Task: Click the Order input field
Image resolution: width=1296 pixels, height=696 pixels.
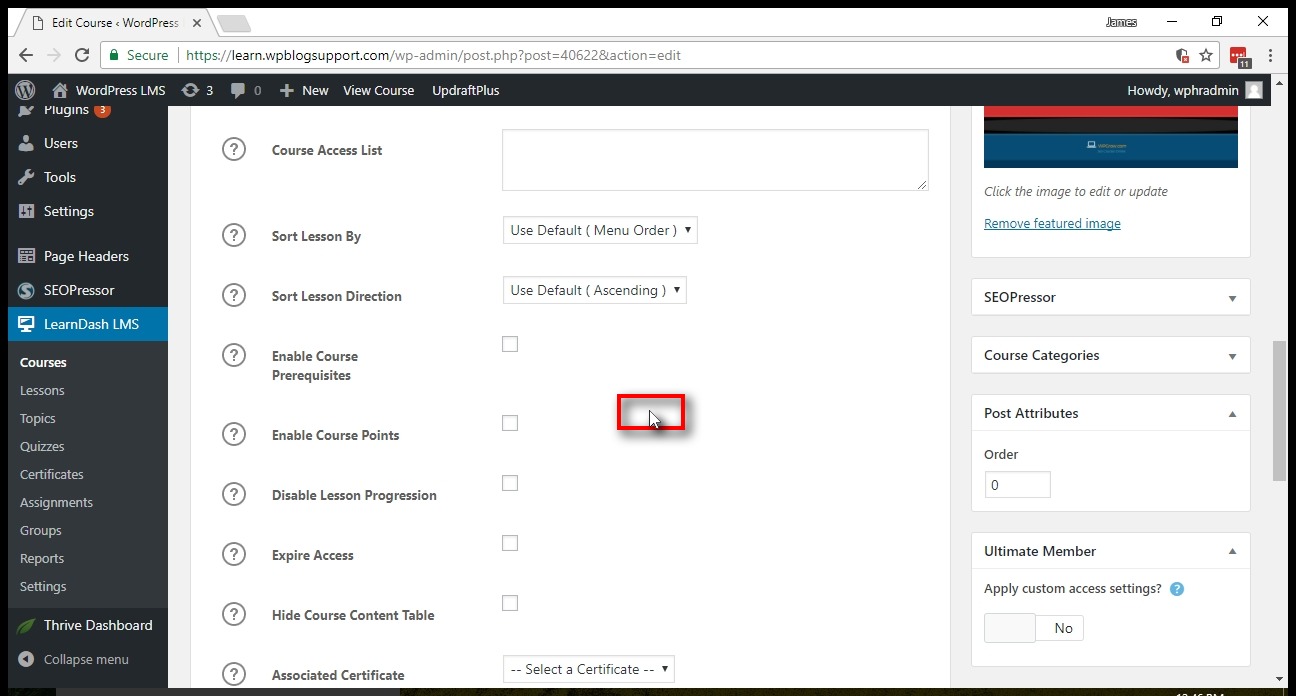Action: [x=1017, y=485]
